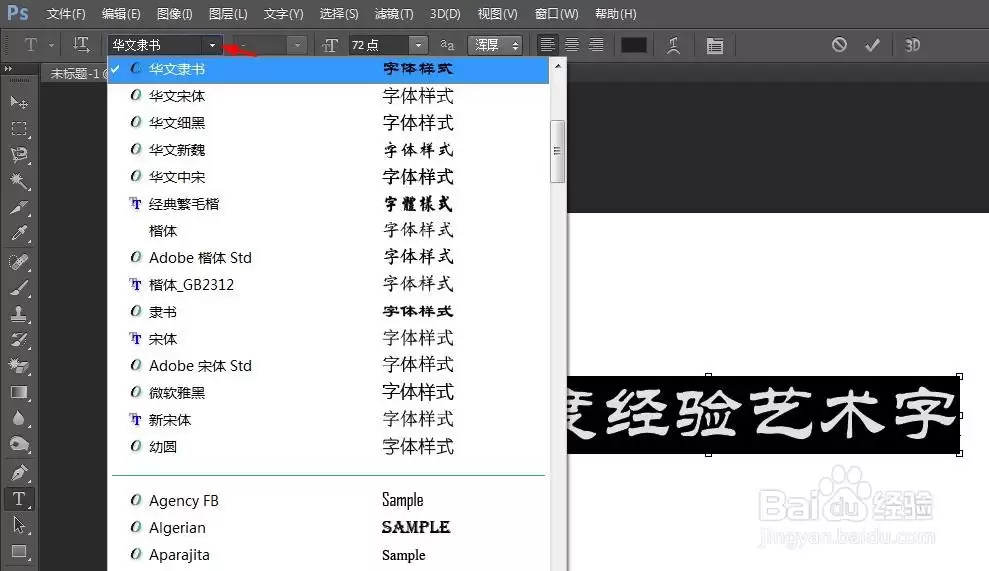
Task: Select the Dodge tool
Action: pos(19,445)
